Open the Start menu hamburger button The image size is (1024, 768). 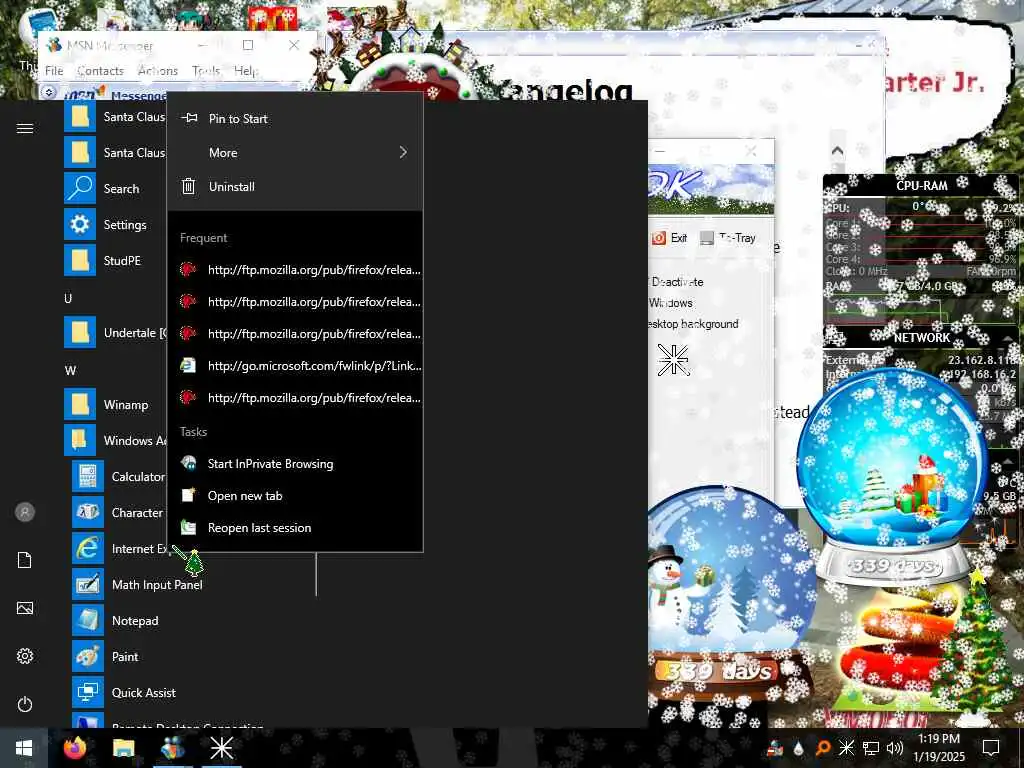[25, 128]
